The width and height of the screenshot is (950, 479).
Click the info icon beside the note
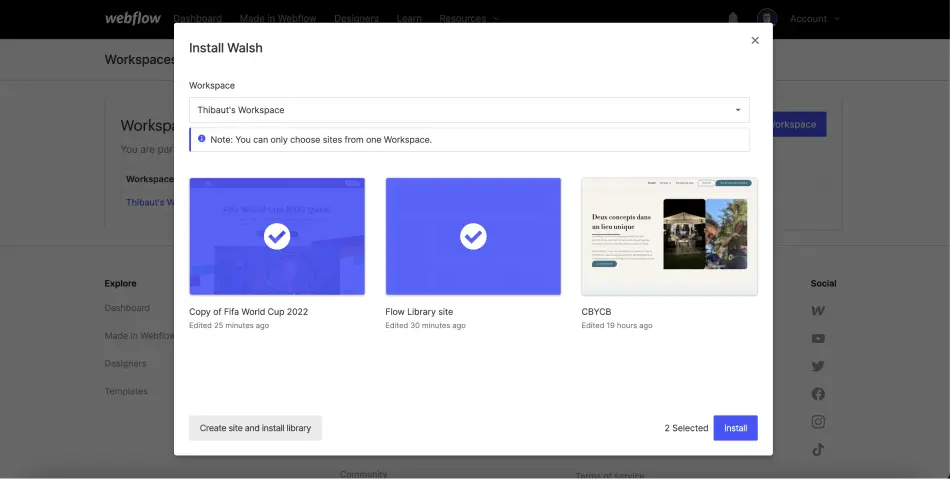pyautogui.click(x=202, y=139)
